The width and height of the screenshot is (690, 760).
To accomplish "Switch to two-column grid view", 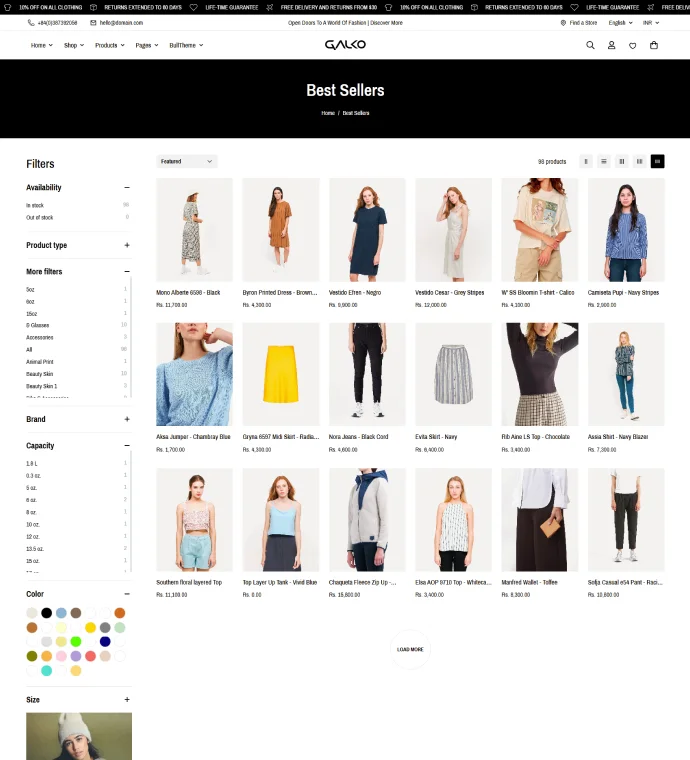I will point(622,161).
